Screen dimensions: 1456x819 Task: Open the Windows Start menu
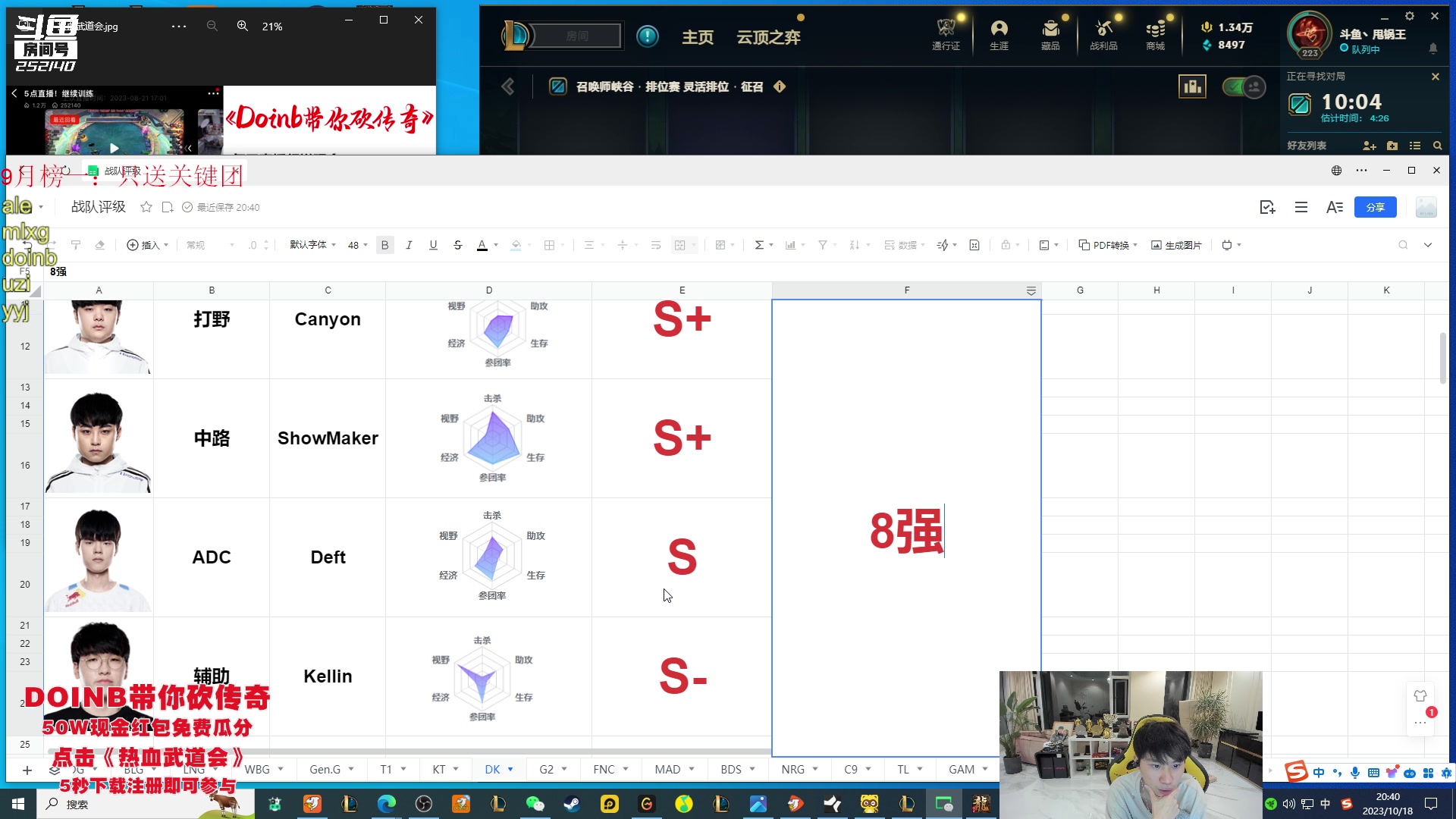tap(18, 804)
